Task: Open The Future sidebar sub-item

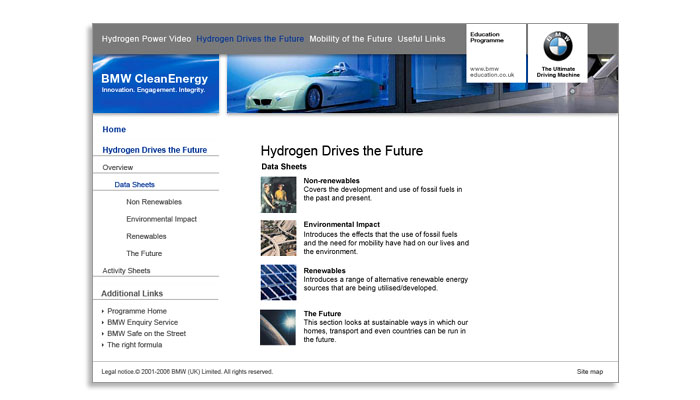Action: point(144,253)
